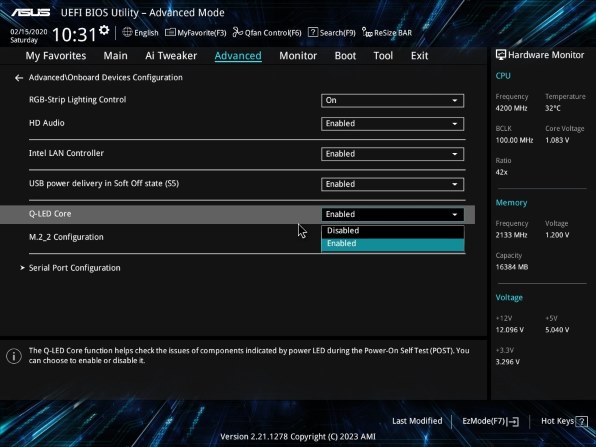Click the HD Audio label
The width and height of the screenshot is (596, 447).
tap(47, 123)
